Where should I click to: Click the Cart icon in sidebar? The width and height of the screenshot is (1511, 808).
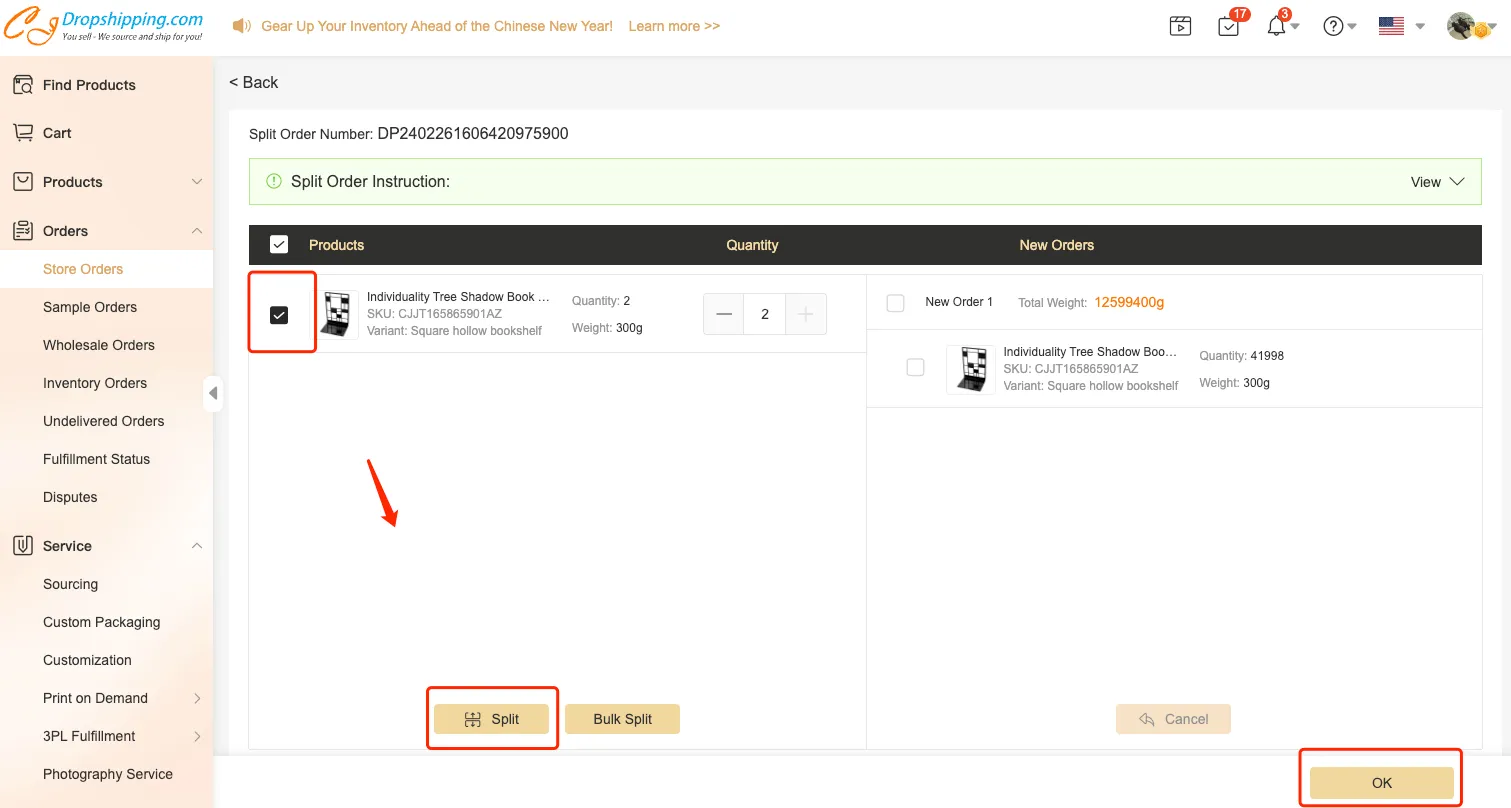[23, 133]
